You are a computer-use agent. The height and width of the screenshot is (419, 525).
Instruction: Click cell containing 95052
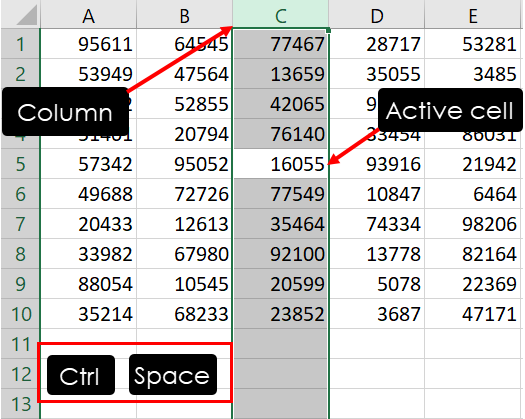[184, 164]
